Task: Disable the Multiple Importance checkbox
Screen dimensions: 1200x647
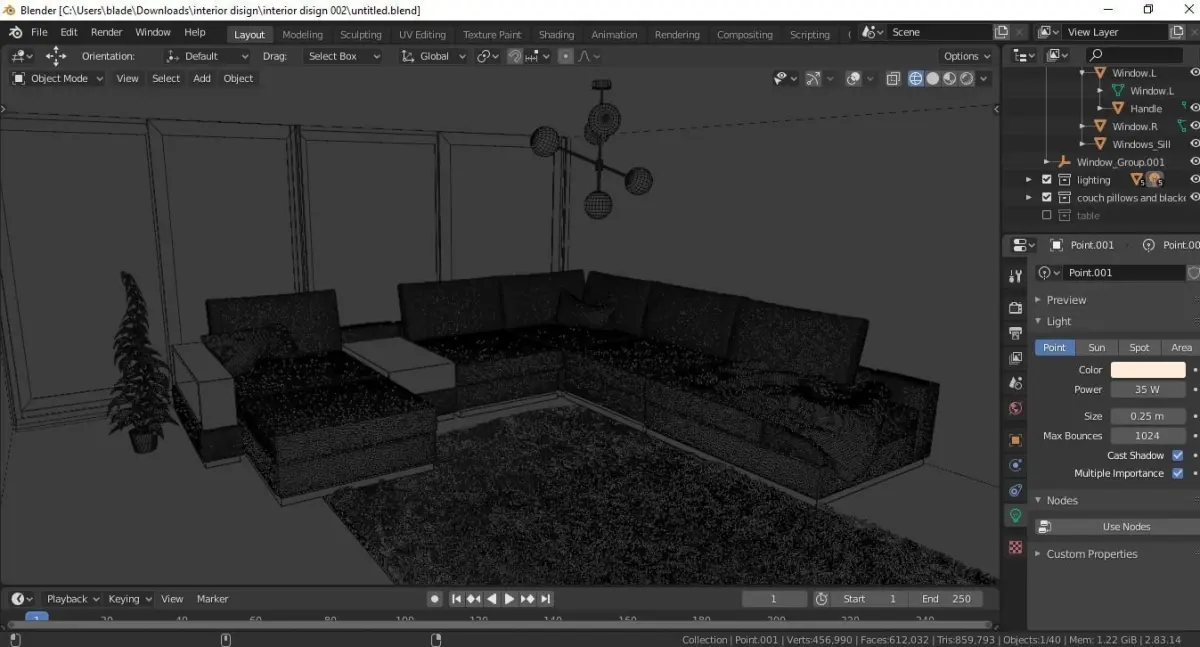Action: 1177,473
